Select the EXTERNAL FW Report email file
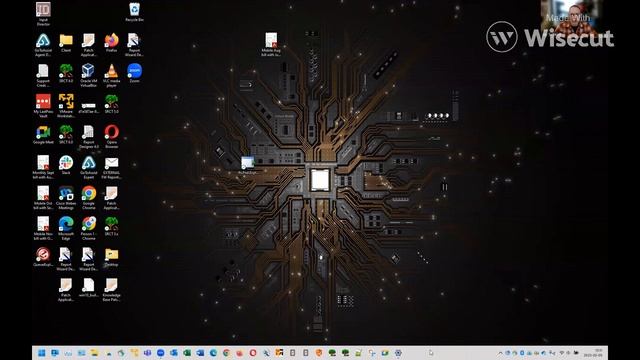The height and width of the screenshot is (360, 640). tap(111, 167)
